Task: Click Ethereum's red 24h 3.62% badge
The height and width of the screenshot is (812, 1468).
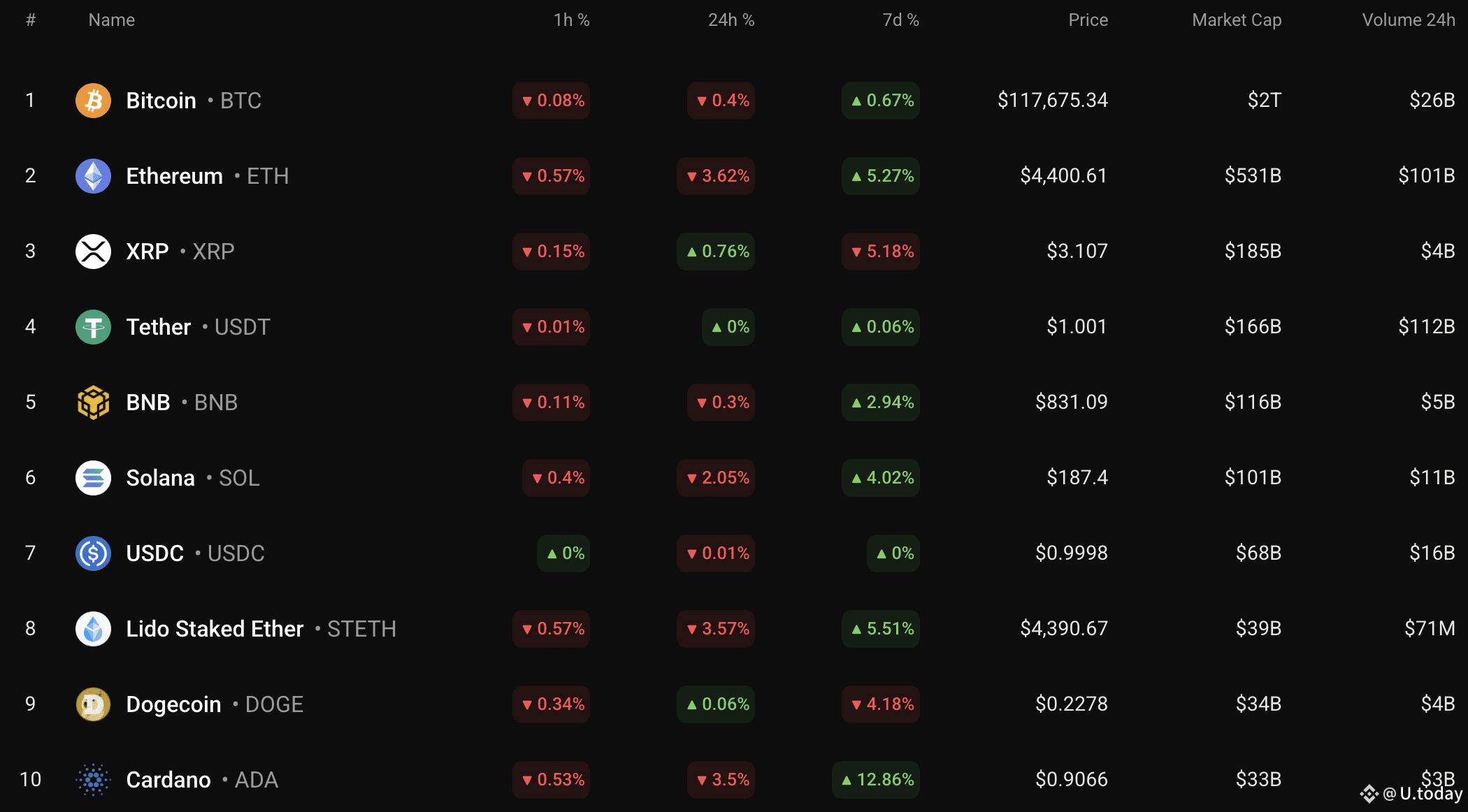Action: point(716,176)
